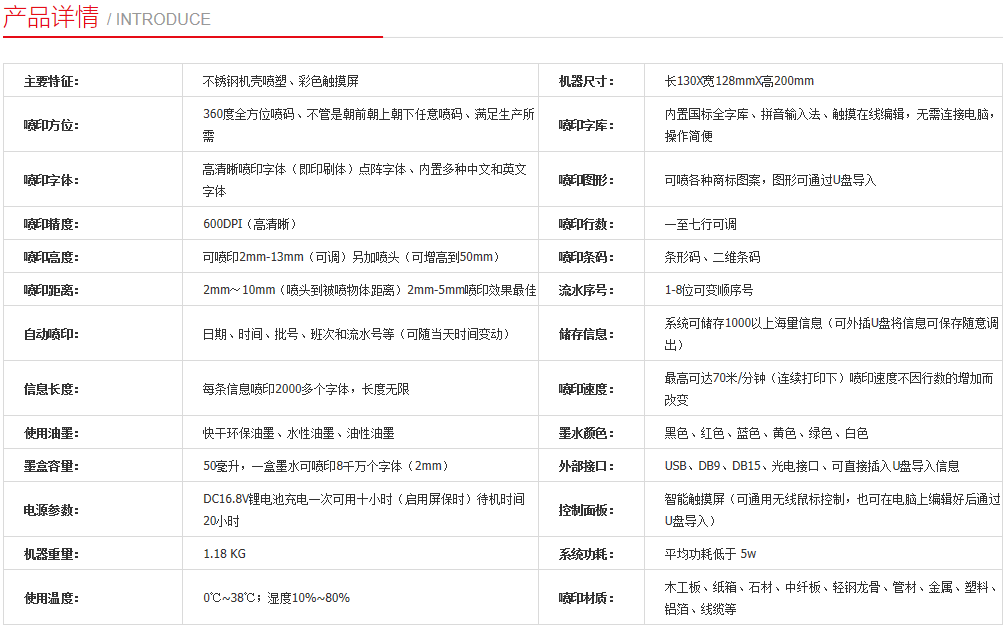Click the 喷印条码 label

click(x=586, y=257)
